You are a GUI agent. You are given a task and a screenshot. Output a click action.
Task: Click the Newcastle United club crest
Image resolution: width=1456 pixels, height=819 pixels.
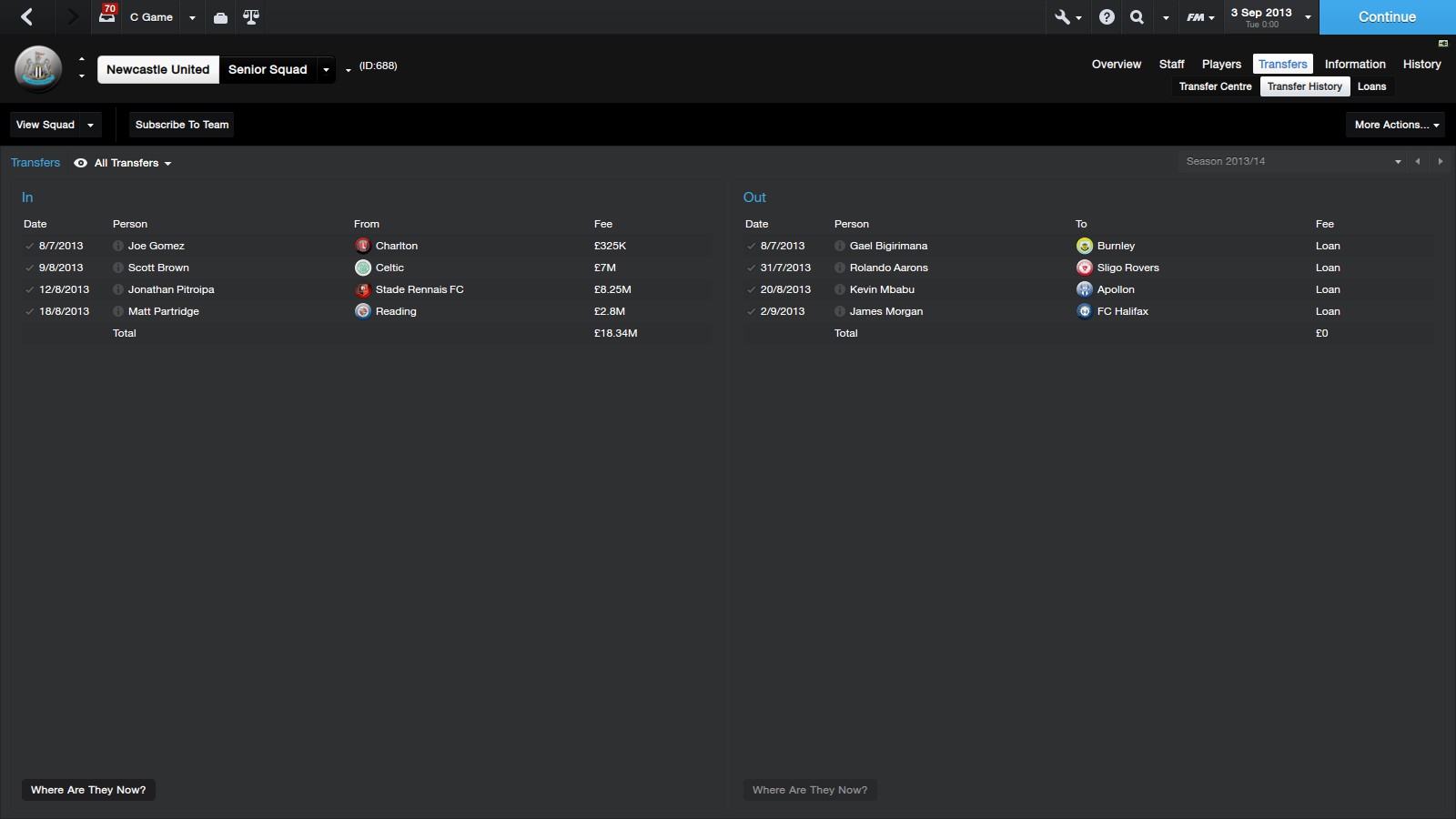[38, 69]
